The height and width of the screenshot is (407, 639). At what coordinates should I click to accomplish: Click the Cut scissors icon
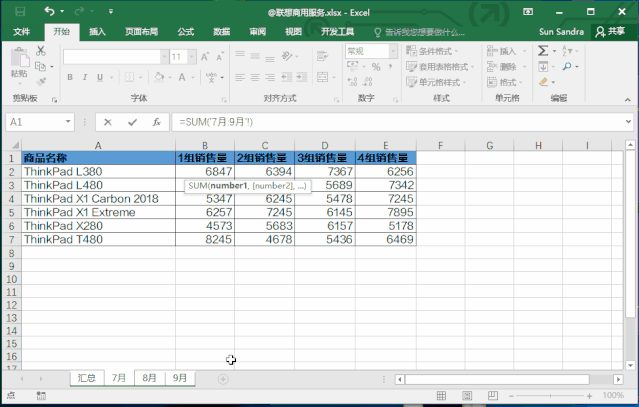[40, 51]
